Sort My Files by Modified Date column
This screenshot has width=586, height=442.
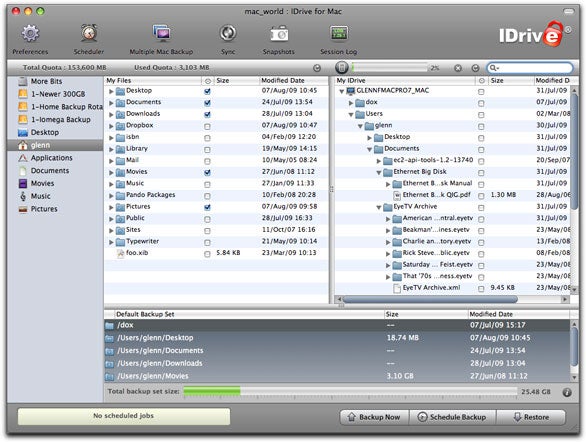pos(293,80)
